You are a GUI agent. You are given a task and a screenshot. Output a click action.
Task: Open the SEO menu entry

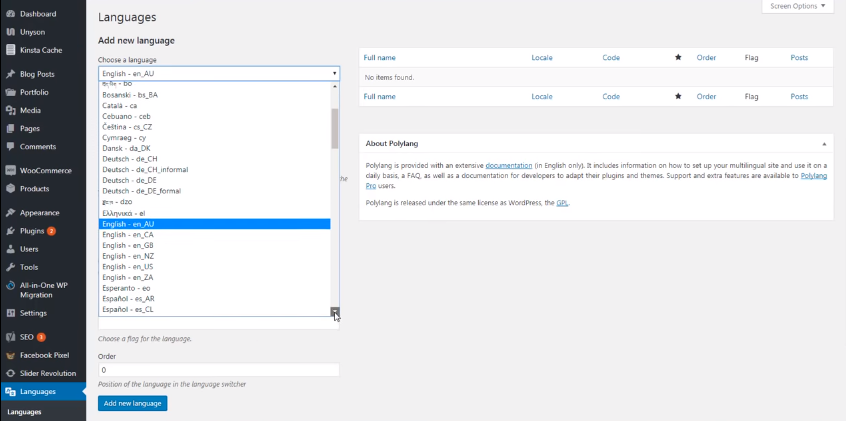click(x=26, y=337)
